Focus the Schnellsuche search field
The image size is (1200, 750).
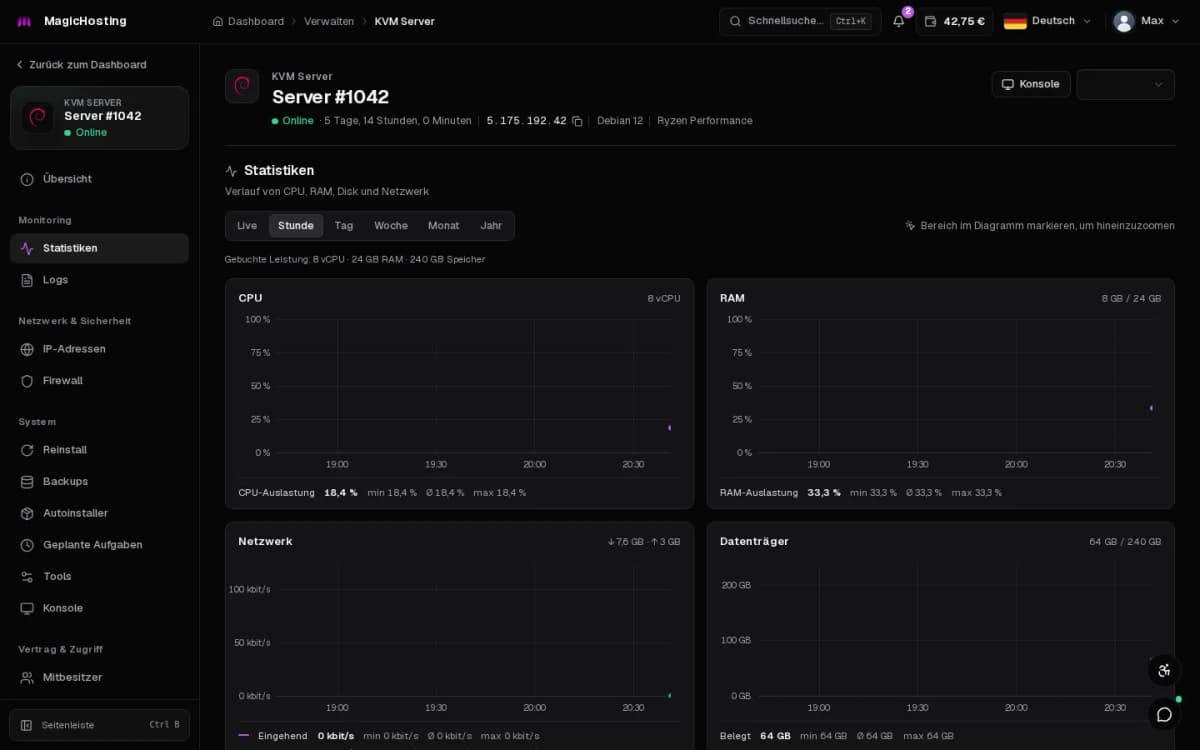(800, 21)
